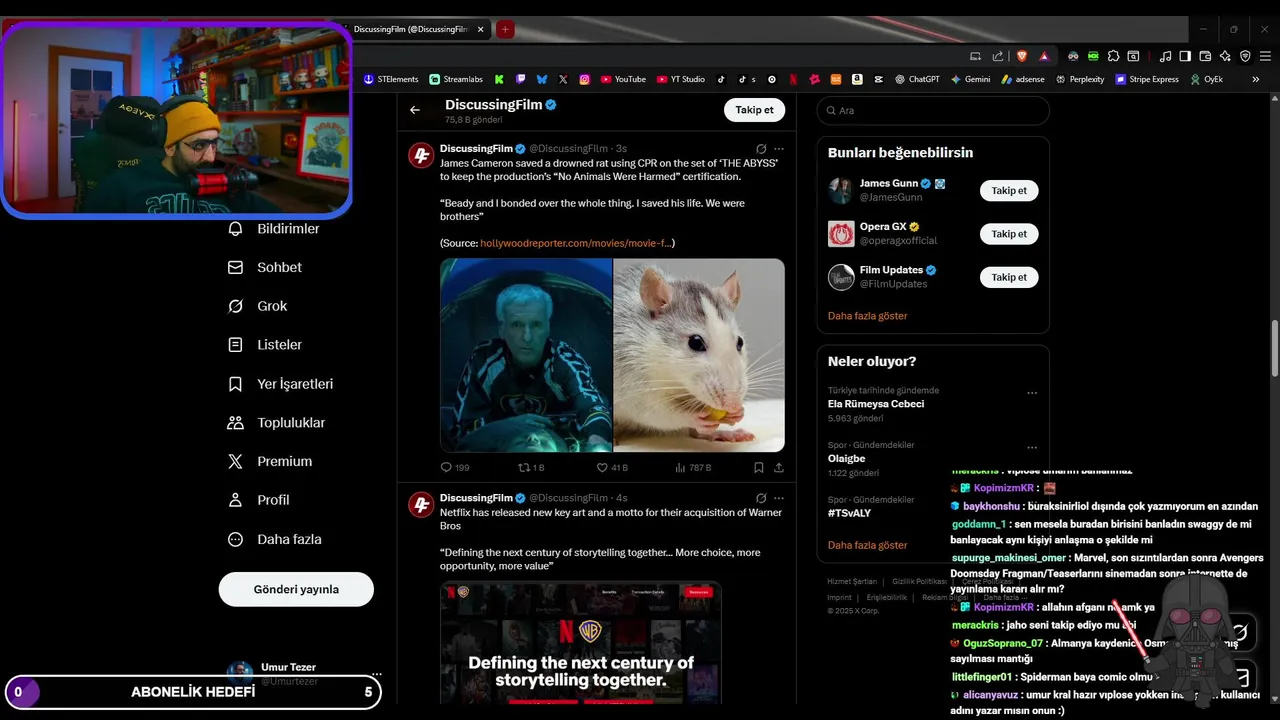Open options for Ela Rümeysa Cebeci trend
Viewport: 1280px width, 720px height.
tap(1032, 393)
